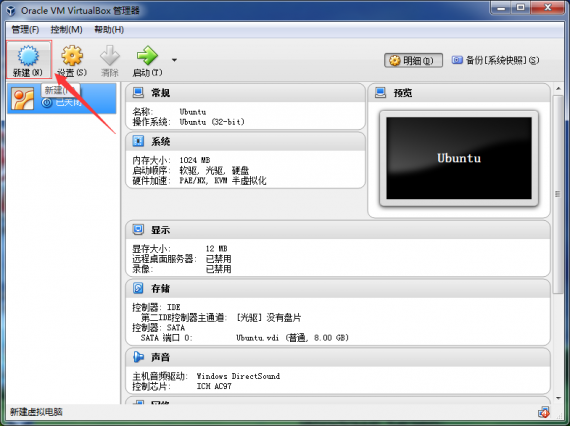This screenshot has width=570, height=426.
Task: Close the VirtualBox manager window
Action: 547,7
